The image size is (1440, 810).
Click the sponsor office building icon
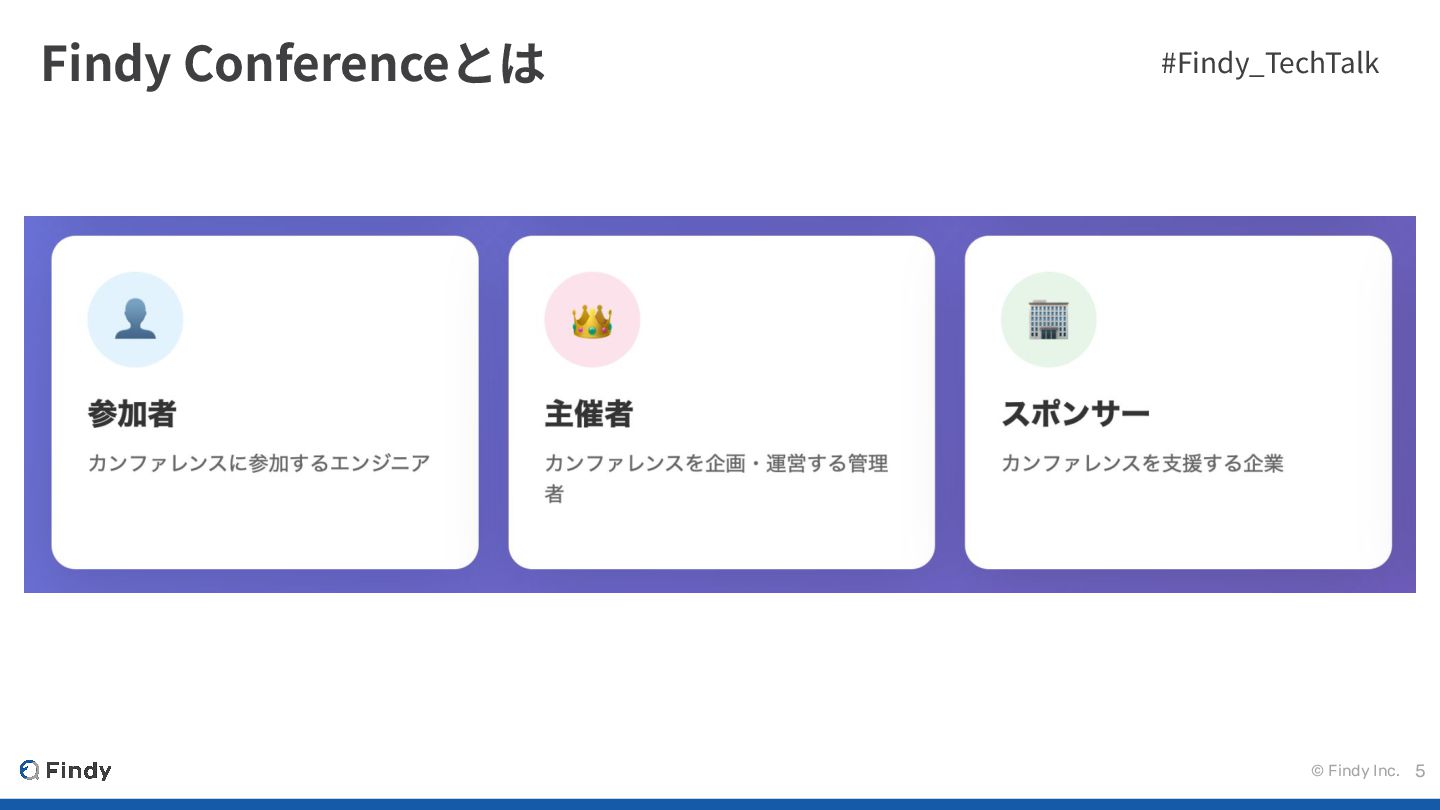pos(1048,320)
